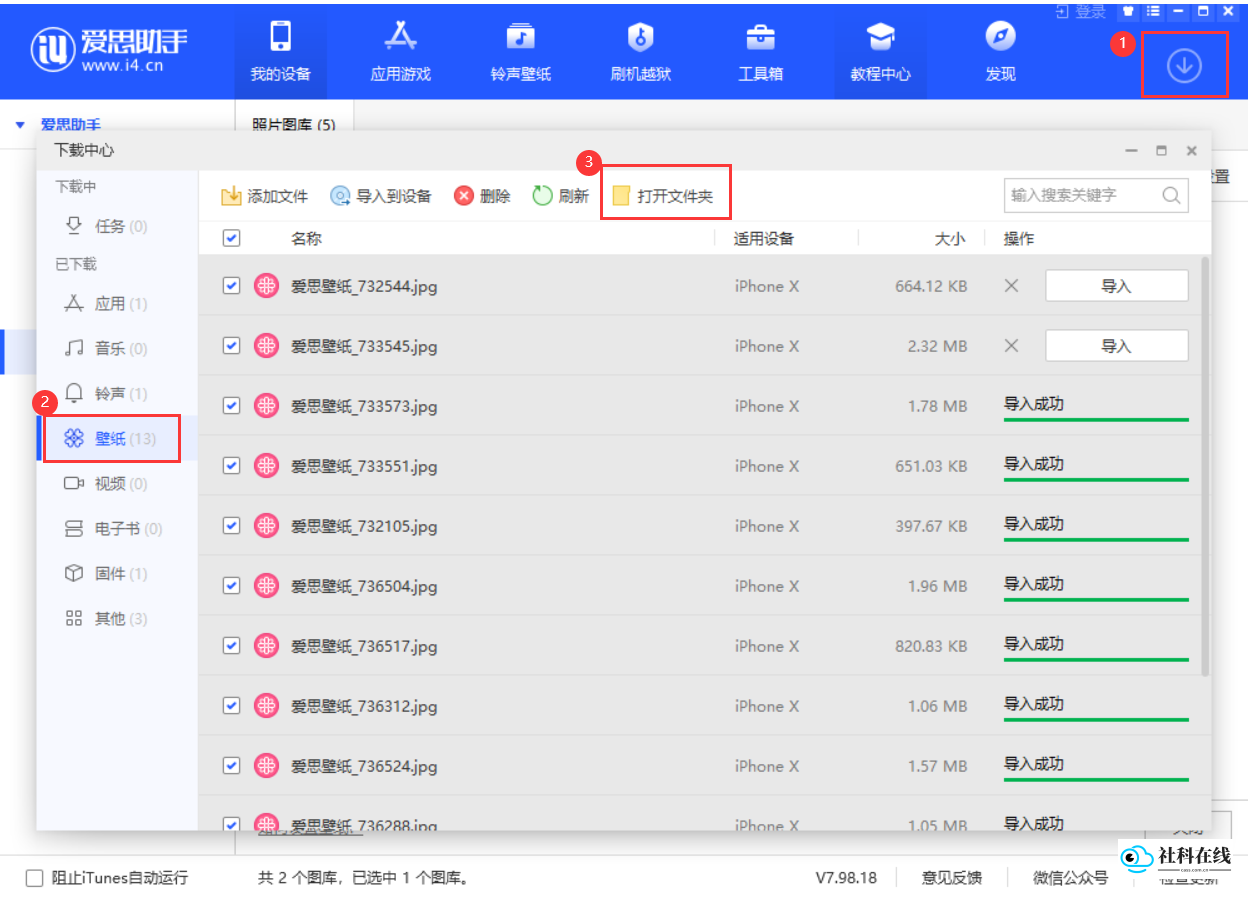Select 铃声 (1) category in sidebar
This screenshot has height=897, width=1248.
(117, 394)
